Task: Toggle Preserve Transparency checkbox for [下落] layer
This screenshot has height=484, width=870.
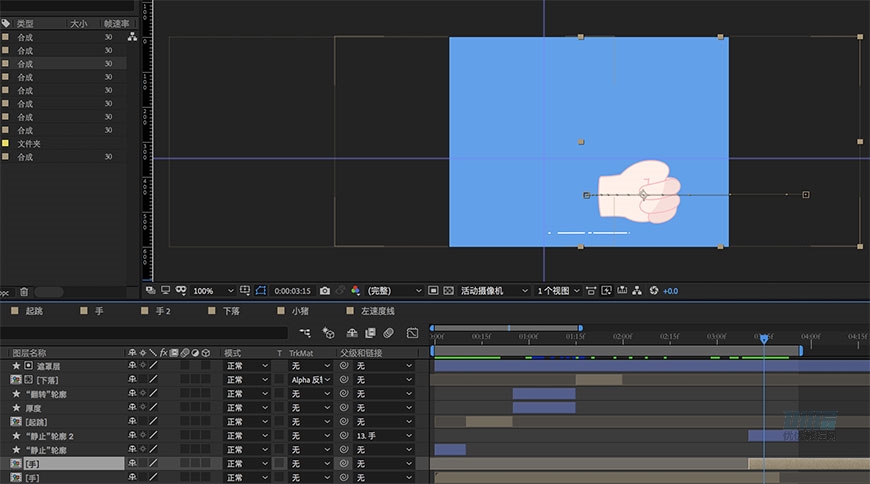Action: tap(279, 380)
